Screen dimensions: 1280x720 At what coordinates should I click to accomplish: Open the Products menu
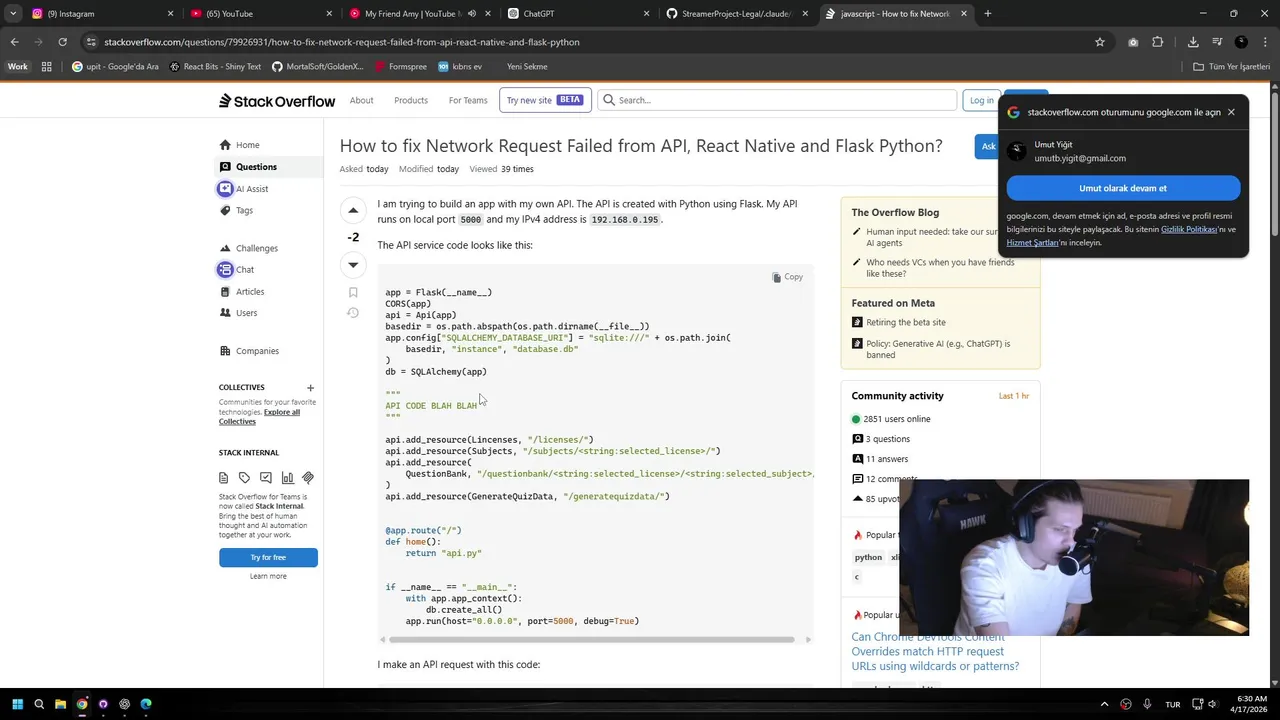point(411,100)
